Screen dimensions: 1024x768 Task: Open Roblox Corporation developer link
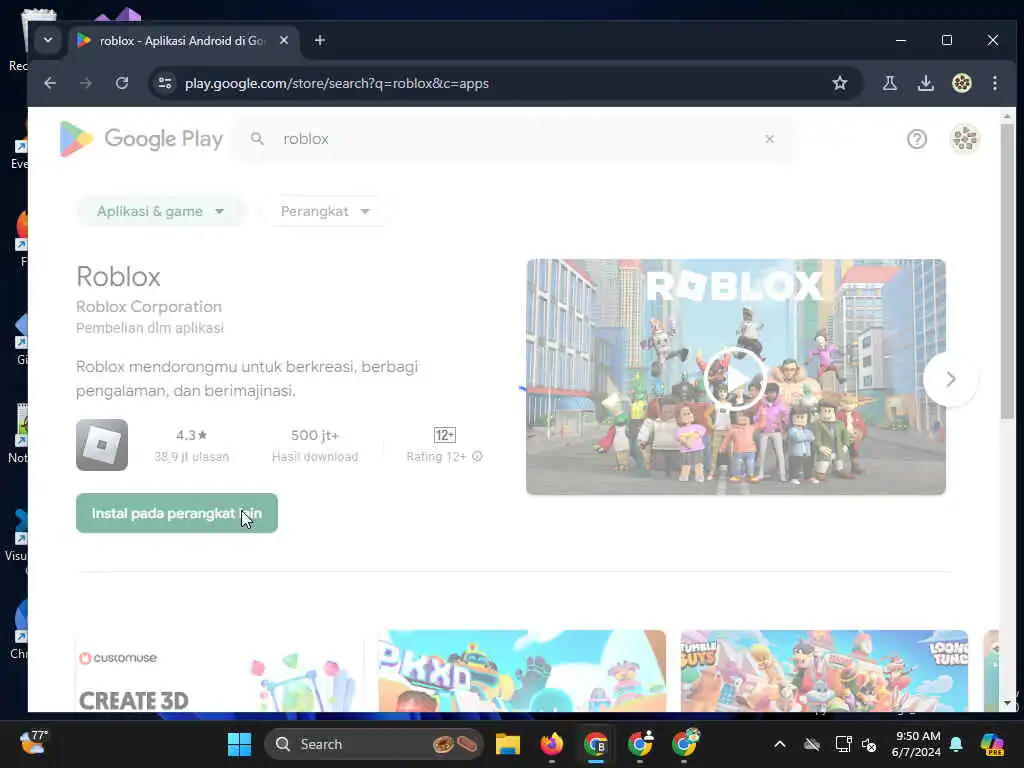[x=149, y=306]
